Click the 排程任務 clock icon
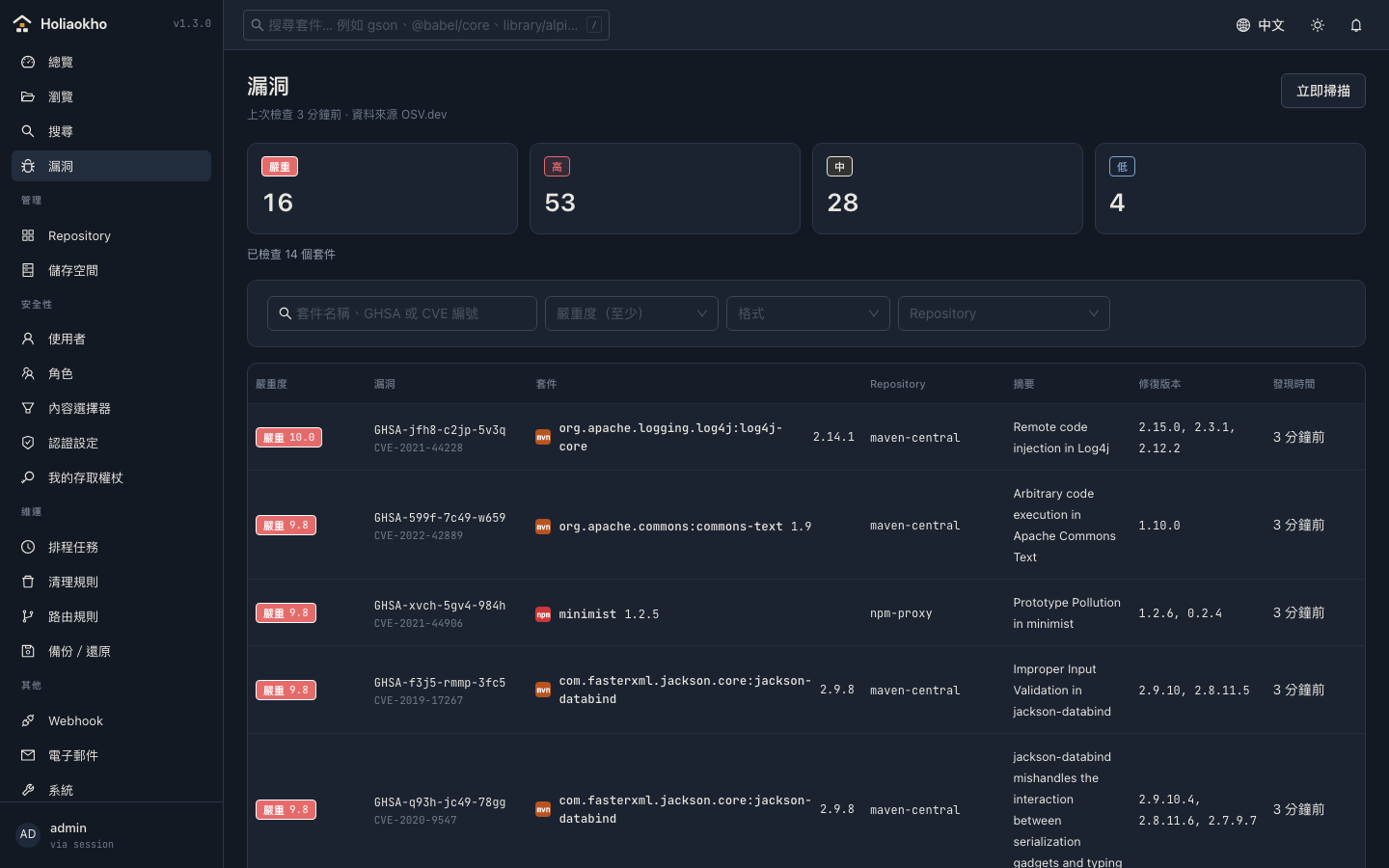This screenshot has width=1389, height=868. [x=28, y=547]
